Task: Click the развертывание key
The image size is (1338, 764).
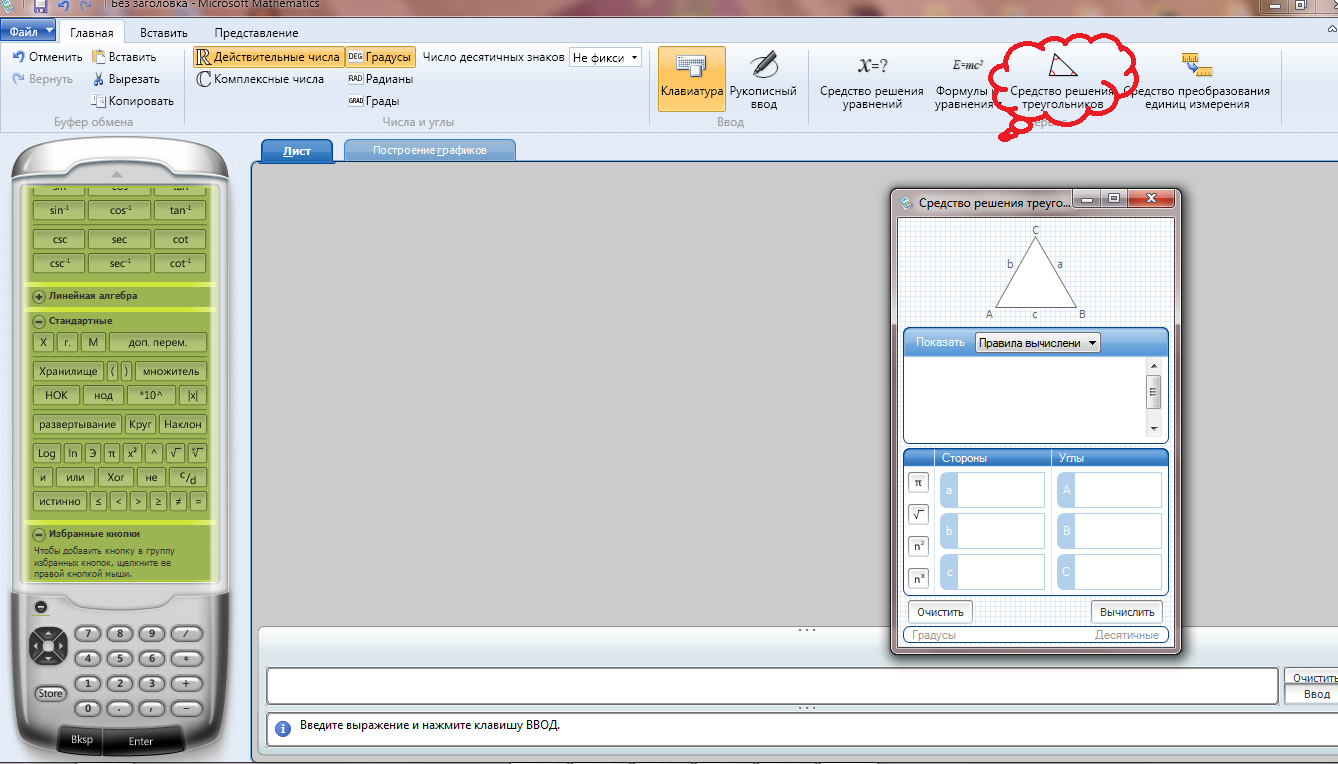Action: (77, 424)
